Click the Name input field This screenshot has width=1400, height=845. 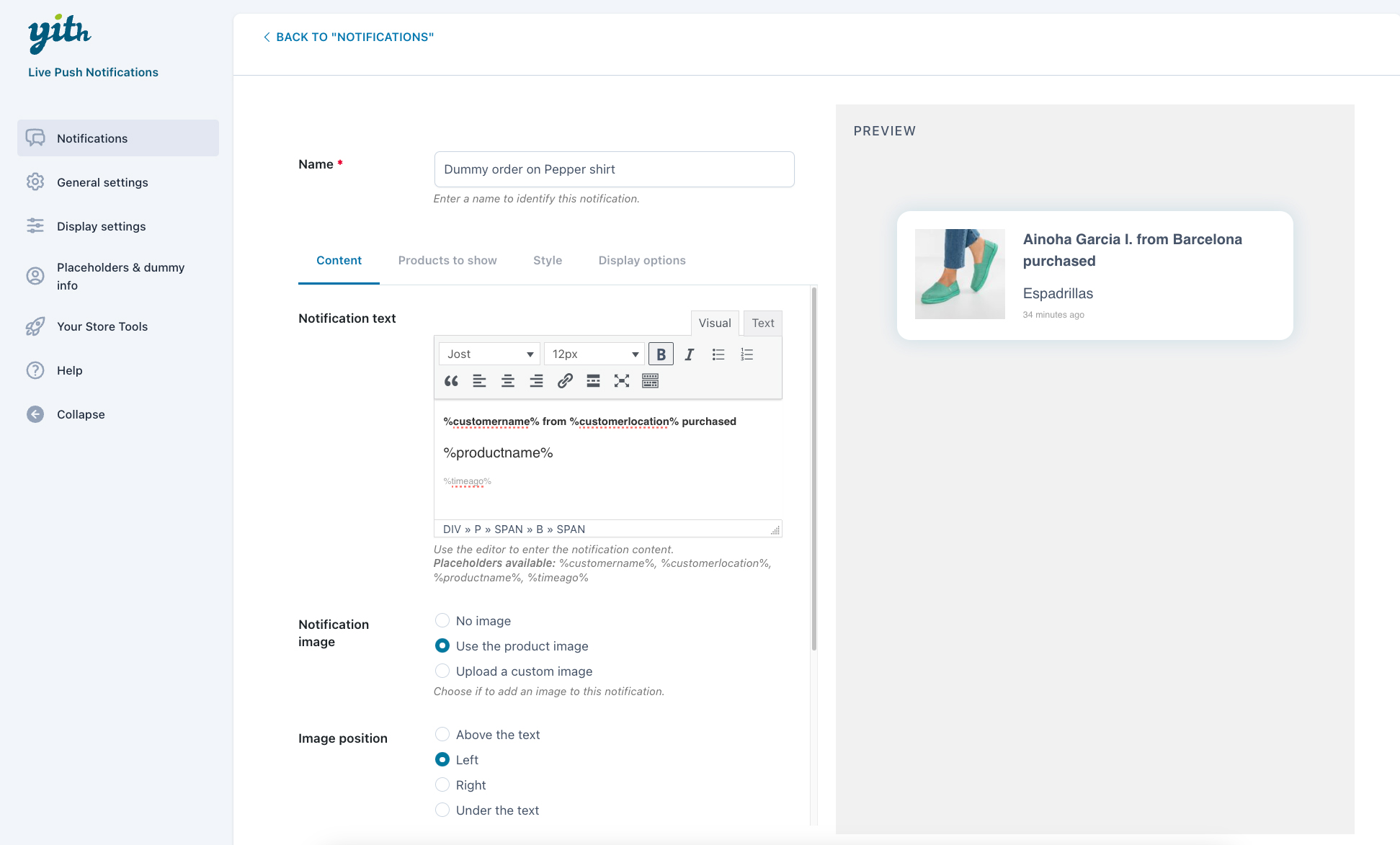tap(614, 169)
